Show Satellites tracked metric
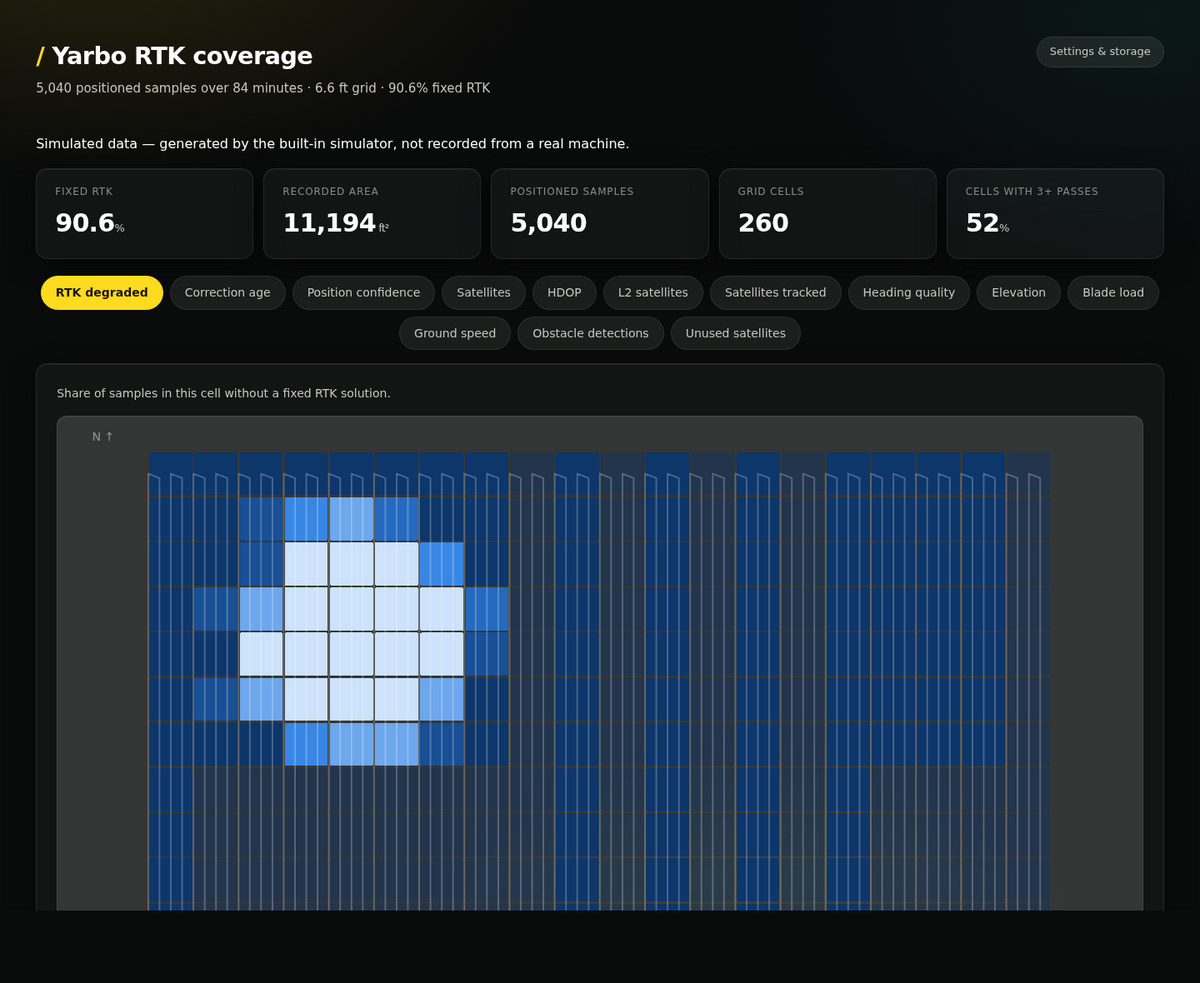Viewport: 1200px width, 983px height. coord(776,293)
